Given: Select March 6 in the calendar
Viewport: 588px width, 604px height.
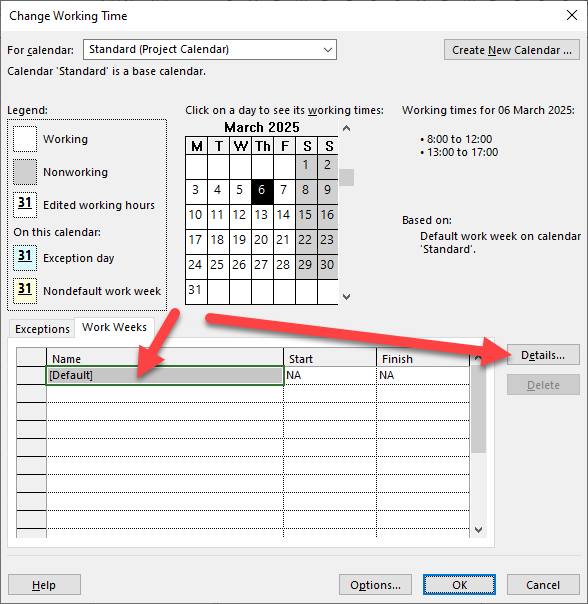Looking at the screenshot, I should [262, 190].
